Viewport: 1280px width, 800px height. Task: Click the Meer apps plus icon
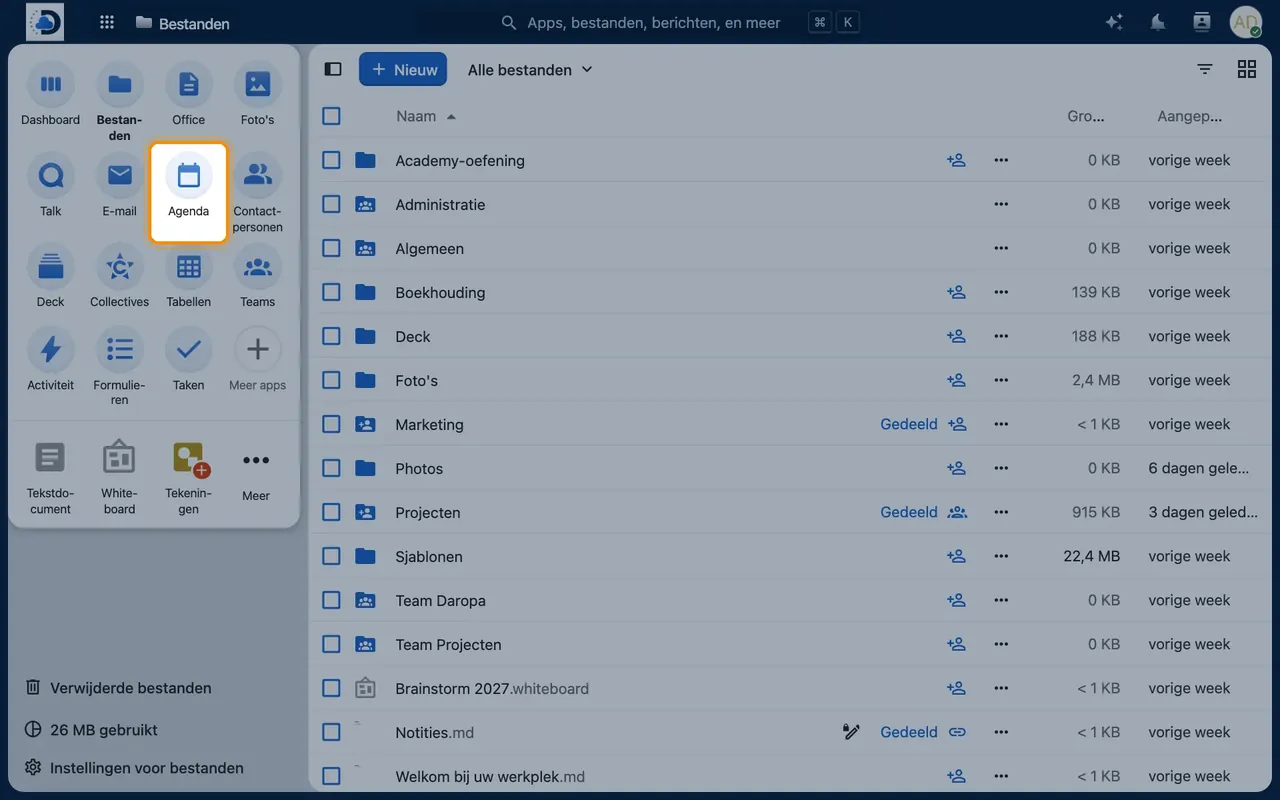[x=257, y=349]
